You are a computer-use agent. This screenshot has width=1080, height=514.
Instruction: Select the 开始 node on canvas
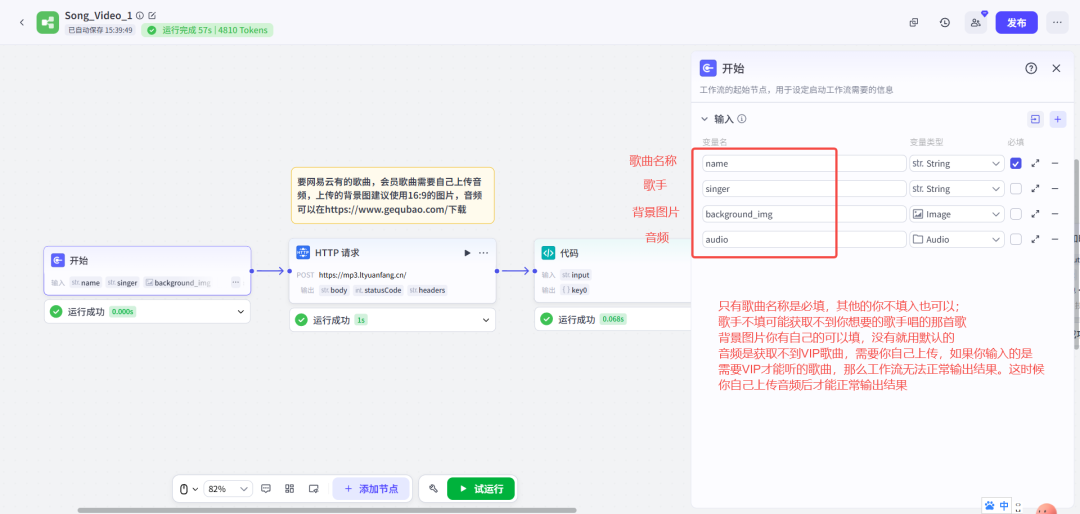point(147,271)
